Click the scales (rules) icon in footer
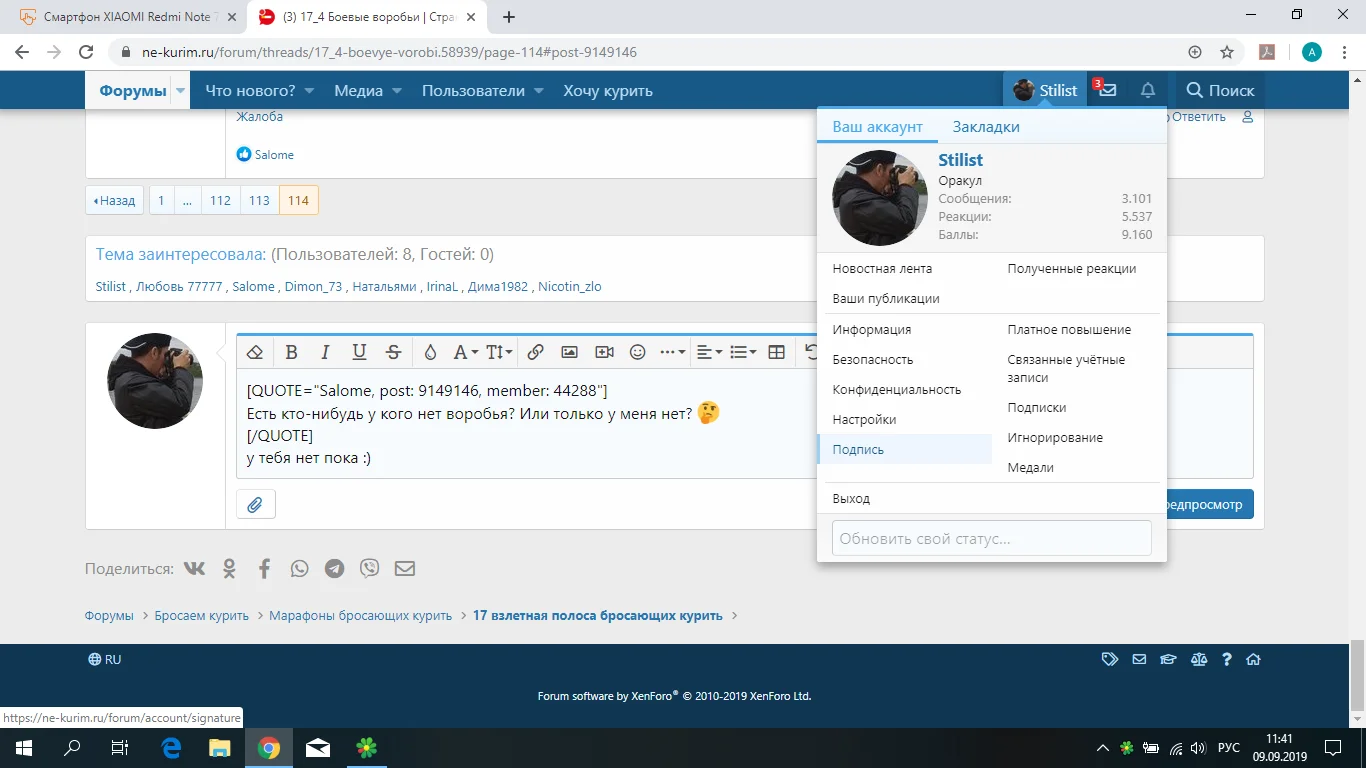This screenshot has width=1366, height=768. 1198,659
